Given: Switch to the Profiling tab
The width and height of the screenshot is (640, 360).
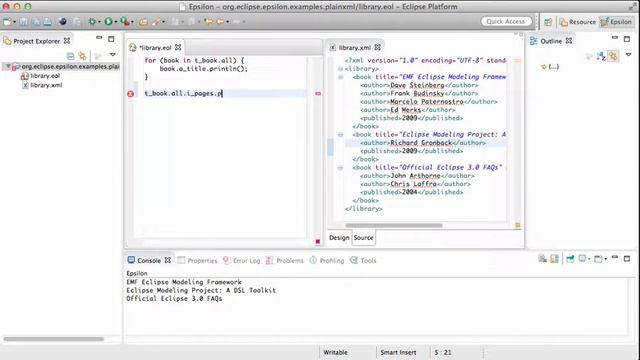Looking at the screenshot, I should coord(327,260).
